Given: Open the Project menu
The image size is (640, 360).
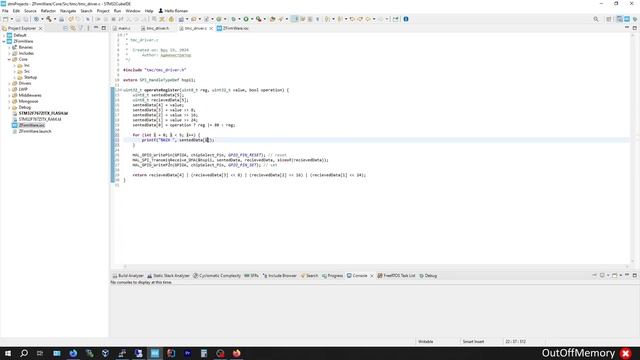Looking at the screenshot, I should (x=103, y=11).
